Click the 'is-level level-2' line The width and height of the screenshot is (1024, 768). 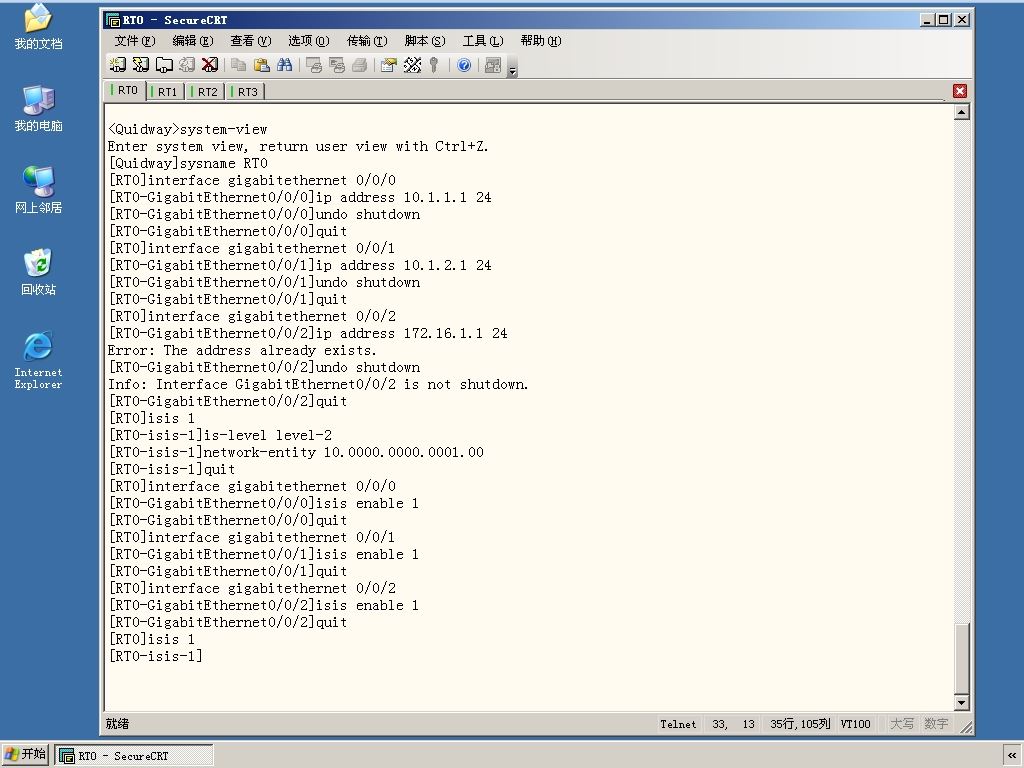coord(220,435)
